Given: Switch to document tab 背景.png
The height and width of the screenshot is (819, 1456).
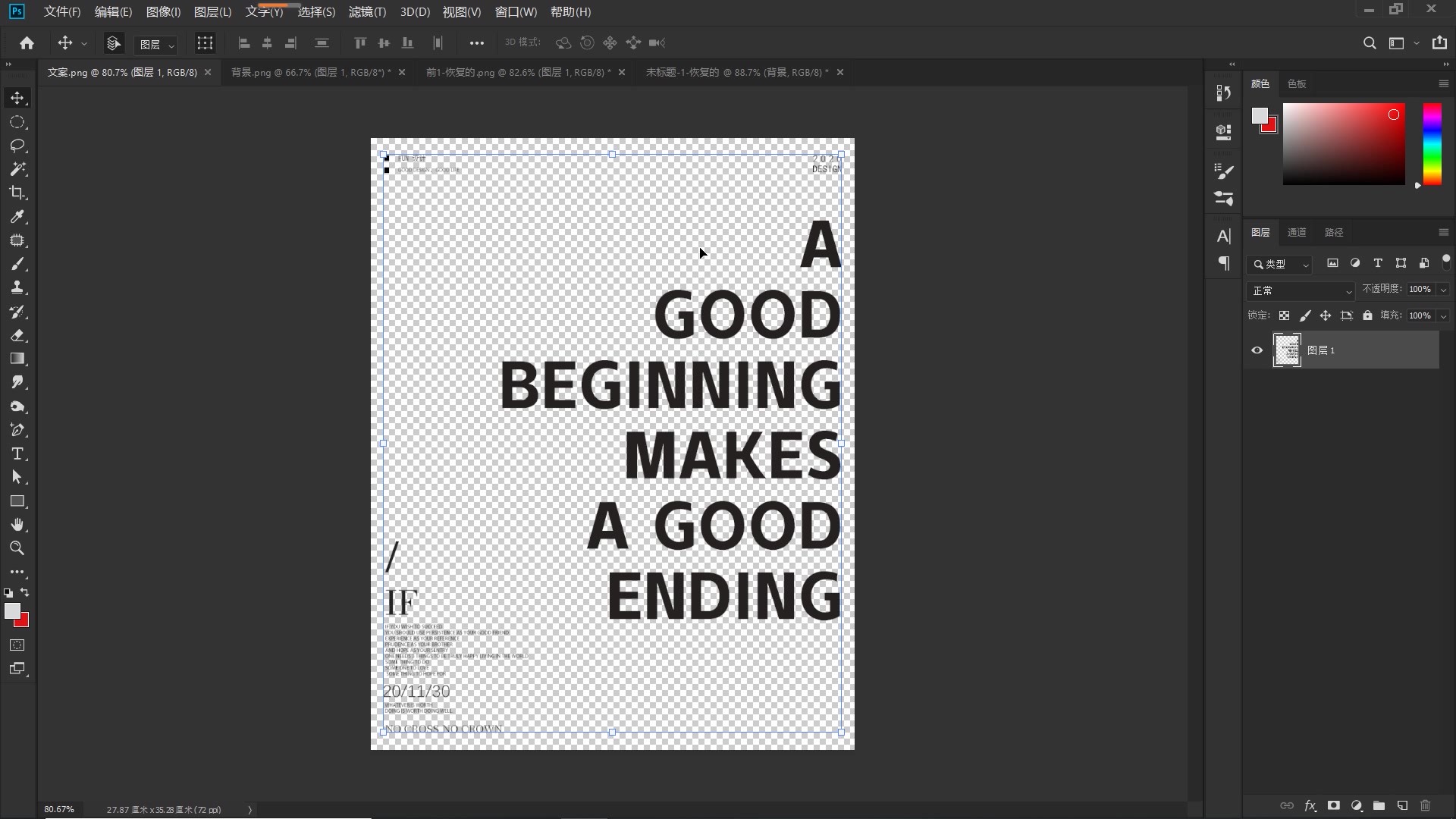Looking at the screenshot, I should coord(311,72).
